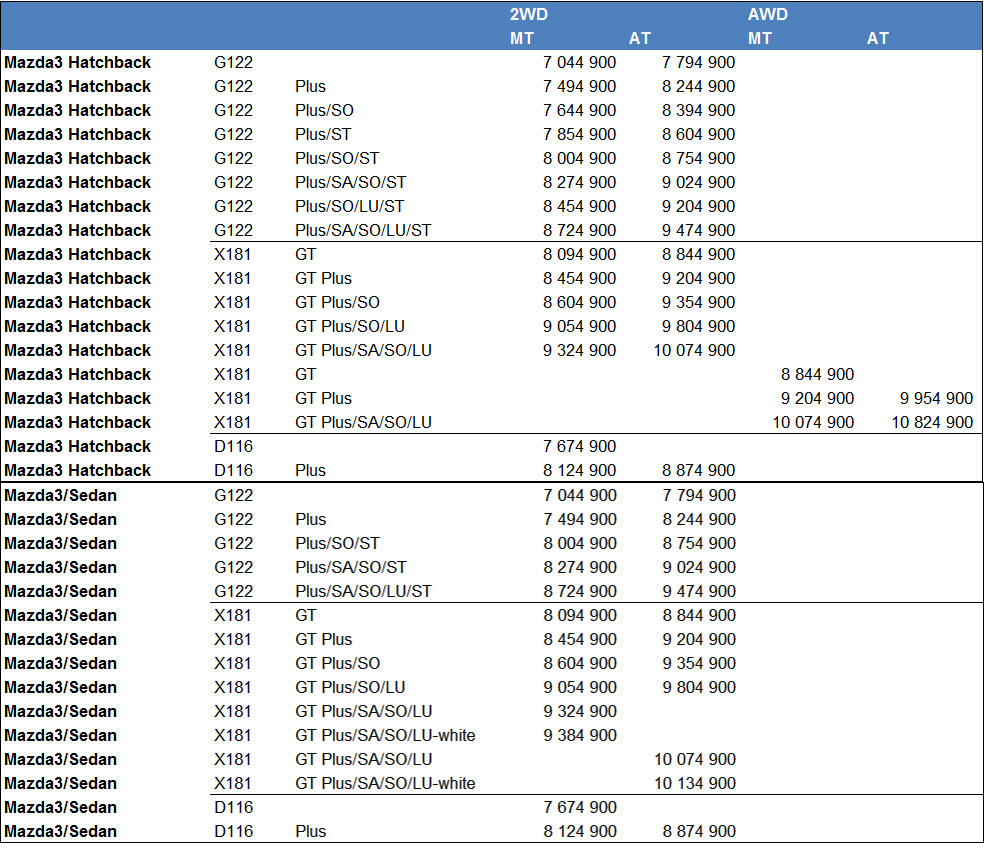Select Hatchback GT Plus/SA/SO/LU 2WD AT 10 074 900
984x850 pixels.
(x=694, y=350)
